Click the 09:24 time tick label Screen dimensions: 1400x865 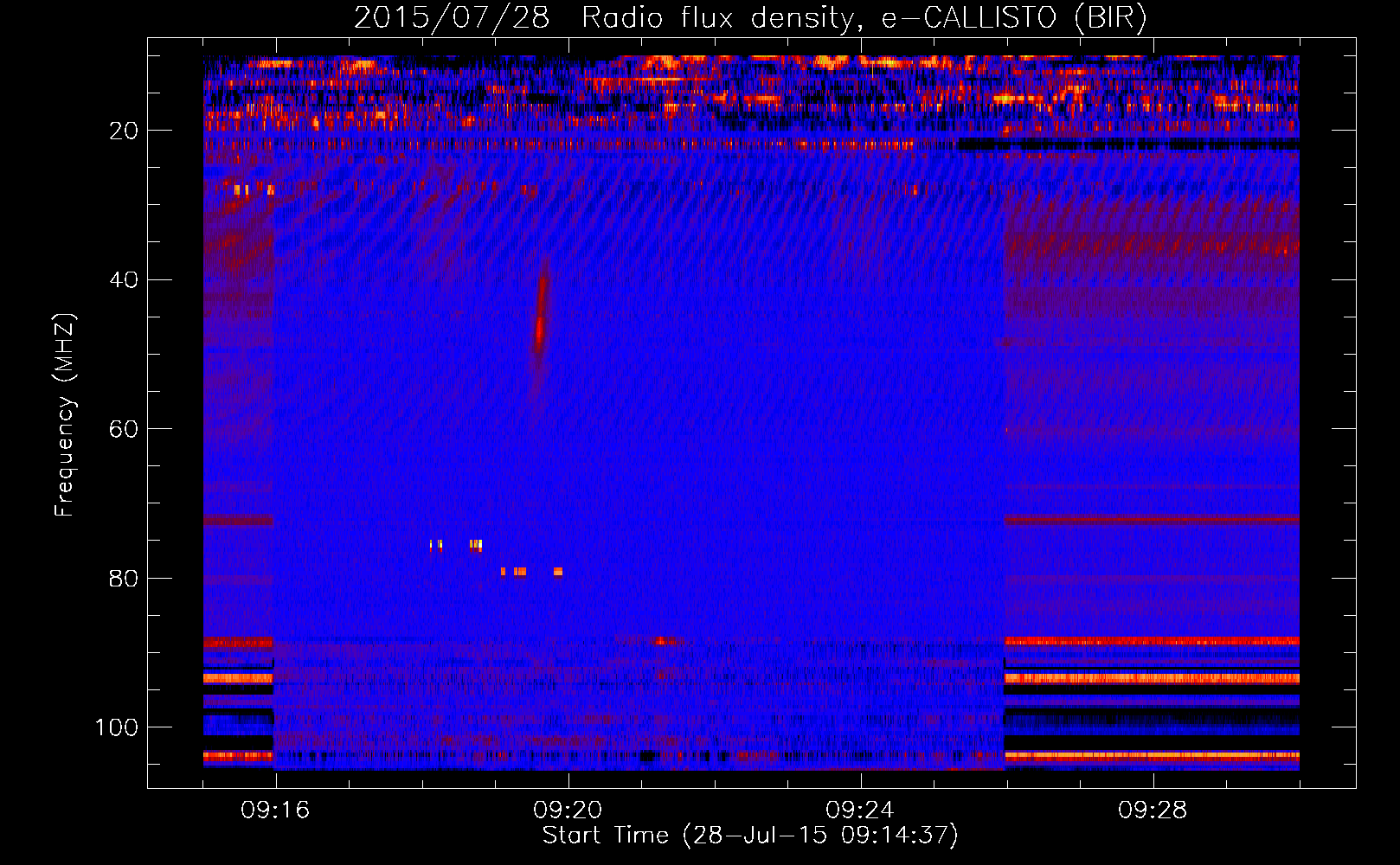[x=860, y=811]
